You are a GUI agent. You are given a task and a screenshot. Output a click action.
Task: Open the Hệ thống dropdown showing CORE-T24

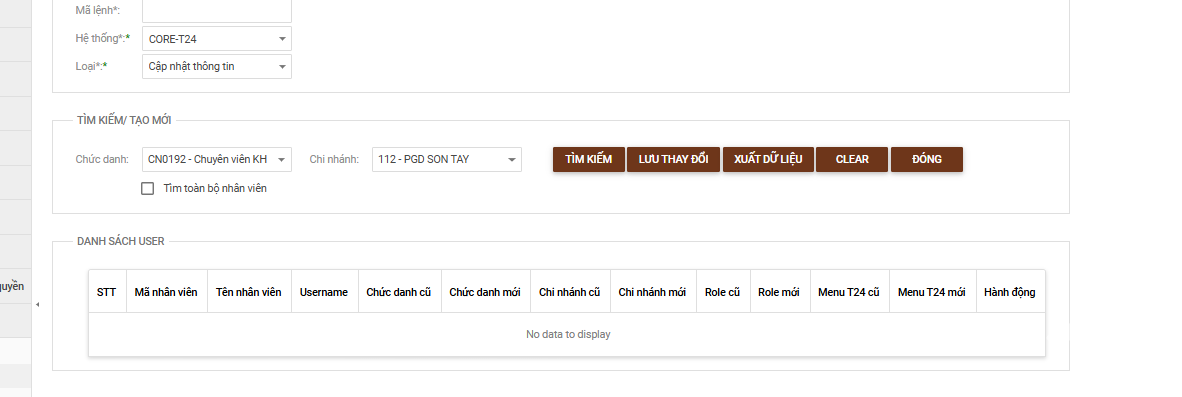pyautogui.click(x=216, y=38)
